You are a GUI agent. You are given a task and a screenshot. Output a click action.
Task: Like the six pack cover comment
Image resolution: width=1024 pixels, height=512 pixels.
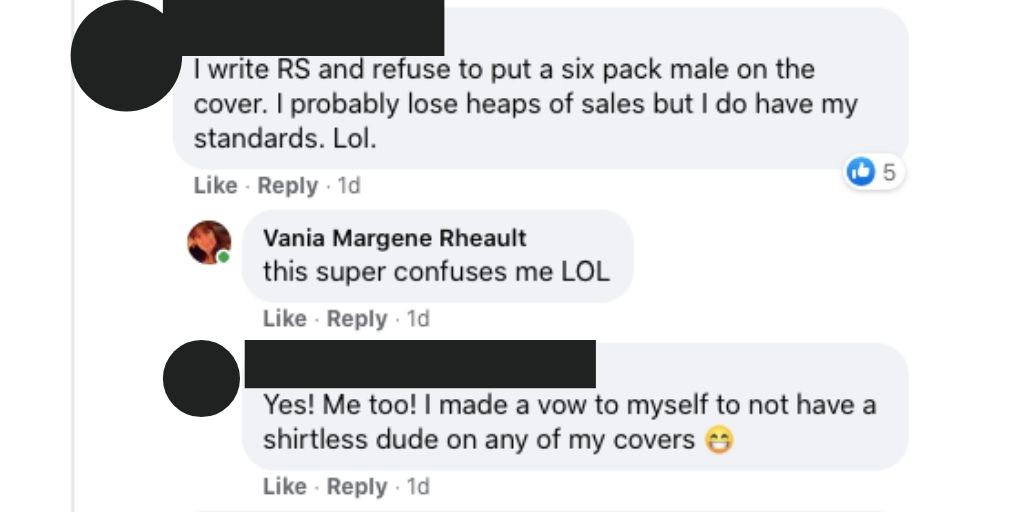coord(215,186)
